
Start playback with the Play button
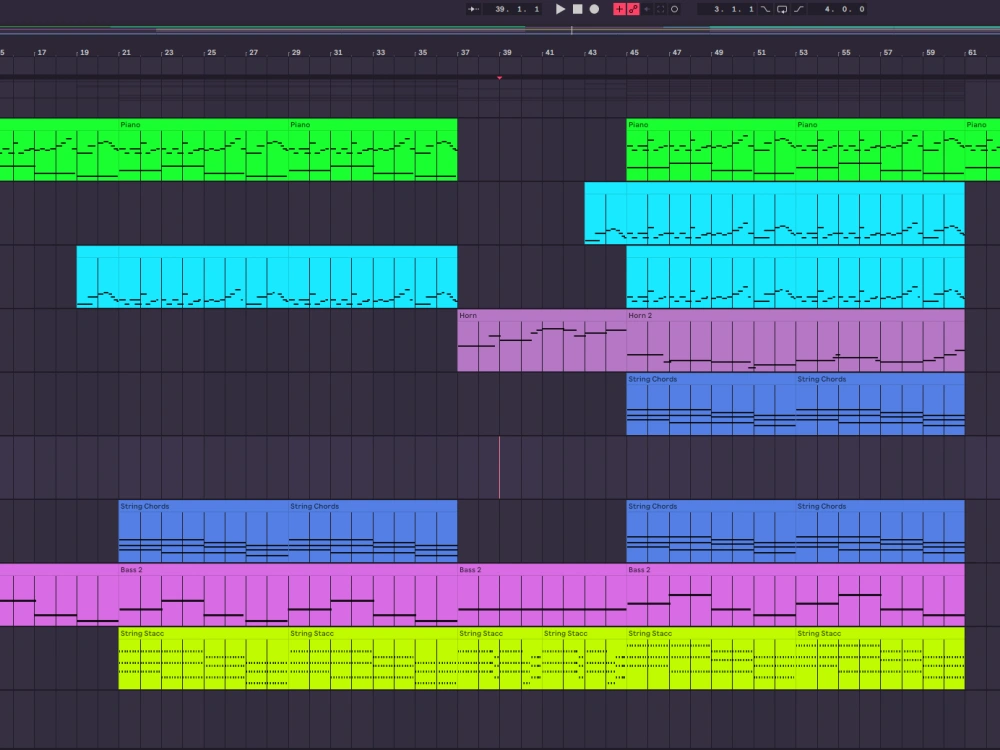coord(560,9)
